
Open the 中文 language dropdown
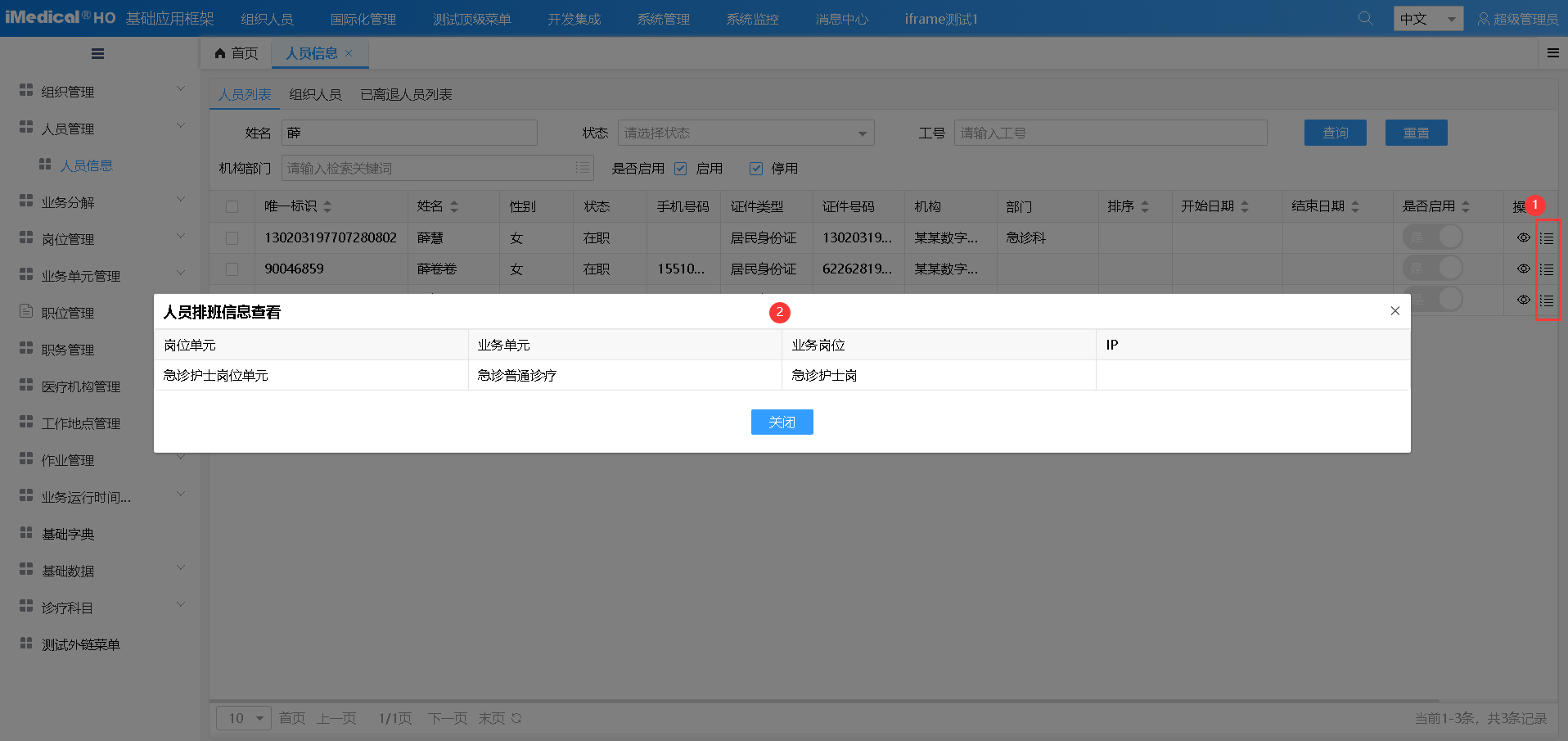click(x=1428, y=17)
